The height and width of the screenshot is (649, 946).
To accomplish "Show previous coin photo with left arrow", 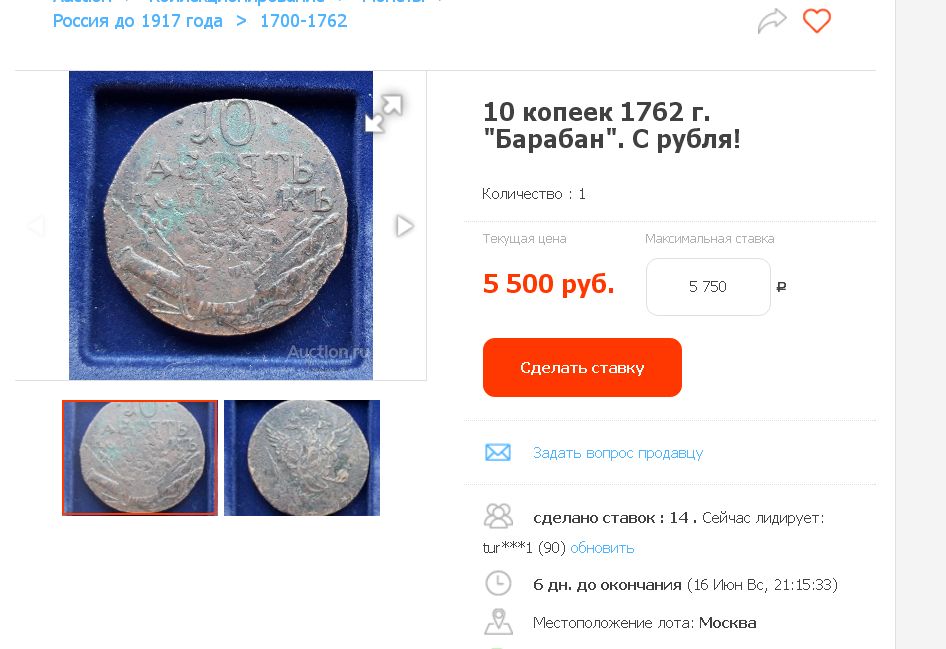I will [36, 226].
